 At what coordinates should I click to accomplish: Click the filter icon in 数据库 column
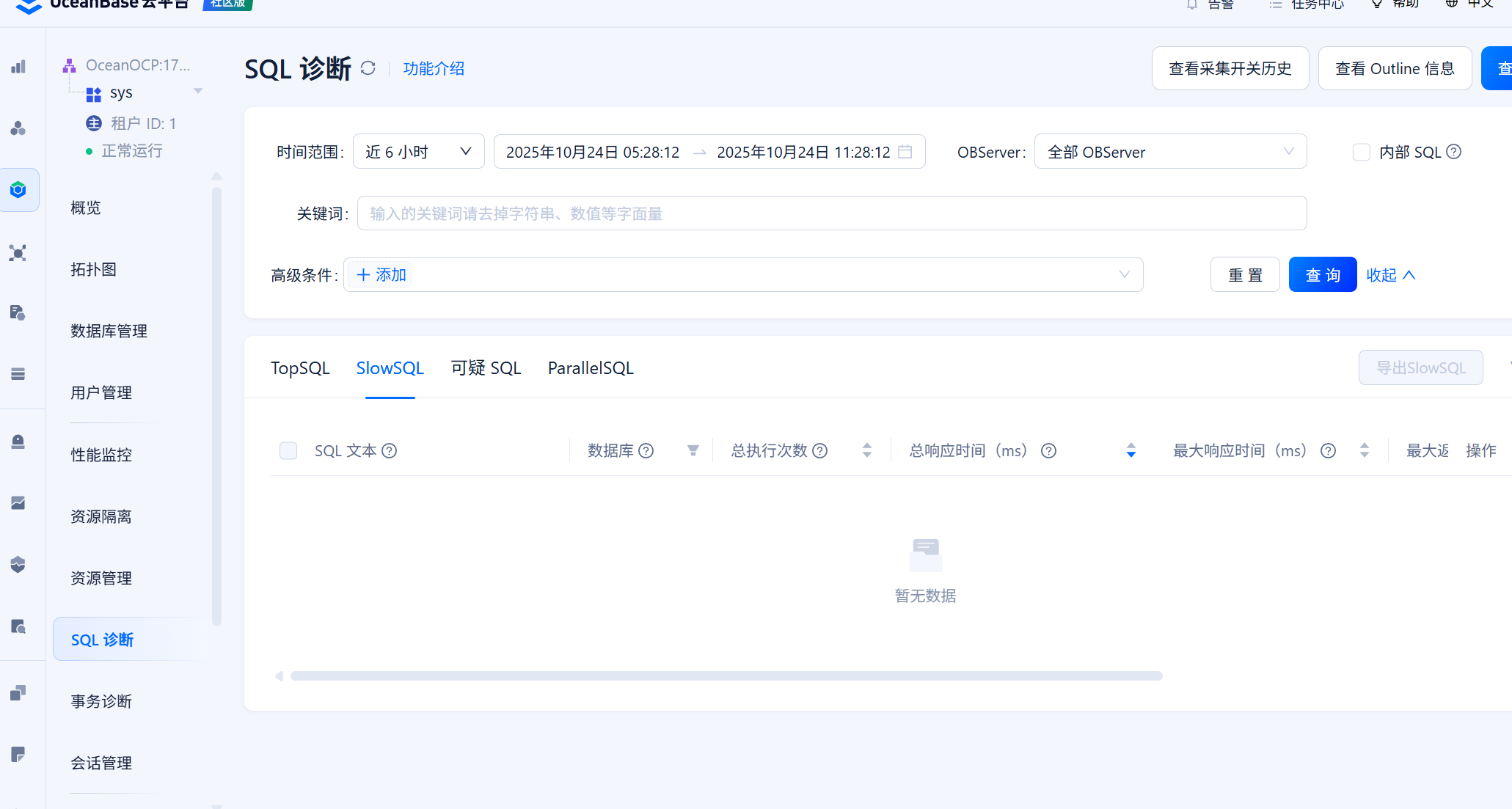click(x=693, y=450)
